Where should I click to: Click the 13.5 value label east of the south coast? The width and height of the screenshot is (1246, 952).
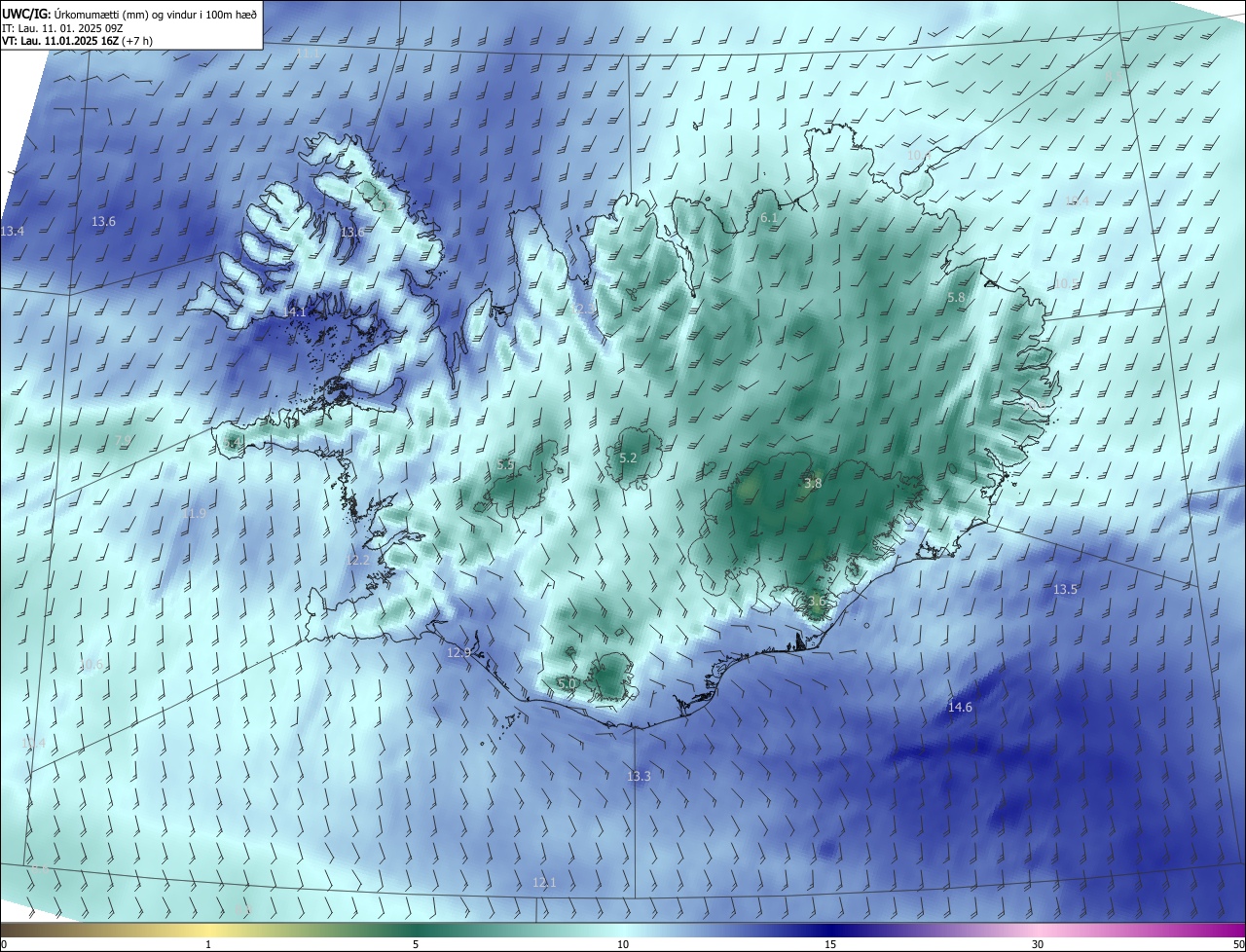[1066, 589]
